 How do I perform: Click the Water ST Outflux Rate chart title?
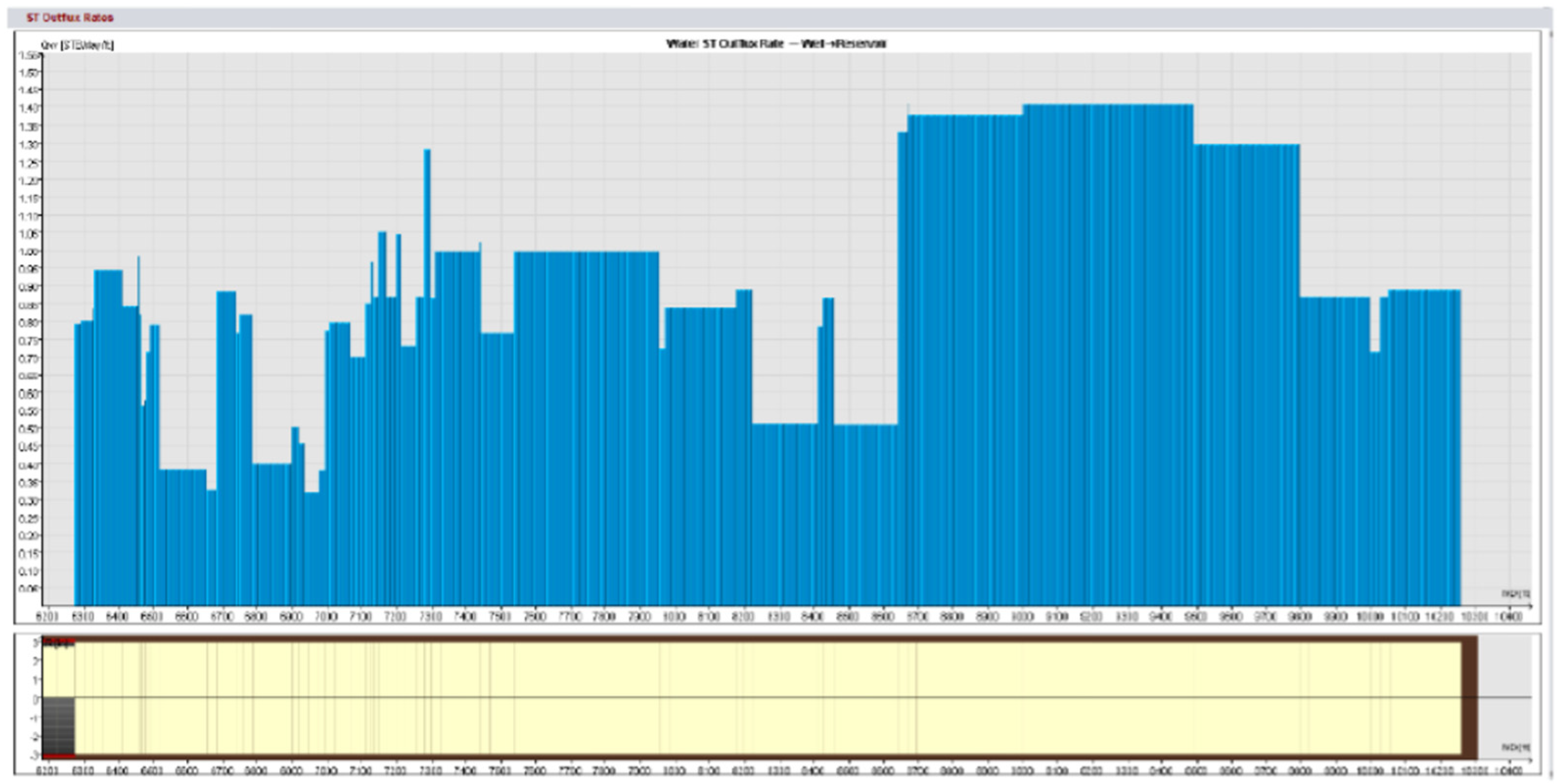pos(776,44)
